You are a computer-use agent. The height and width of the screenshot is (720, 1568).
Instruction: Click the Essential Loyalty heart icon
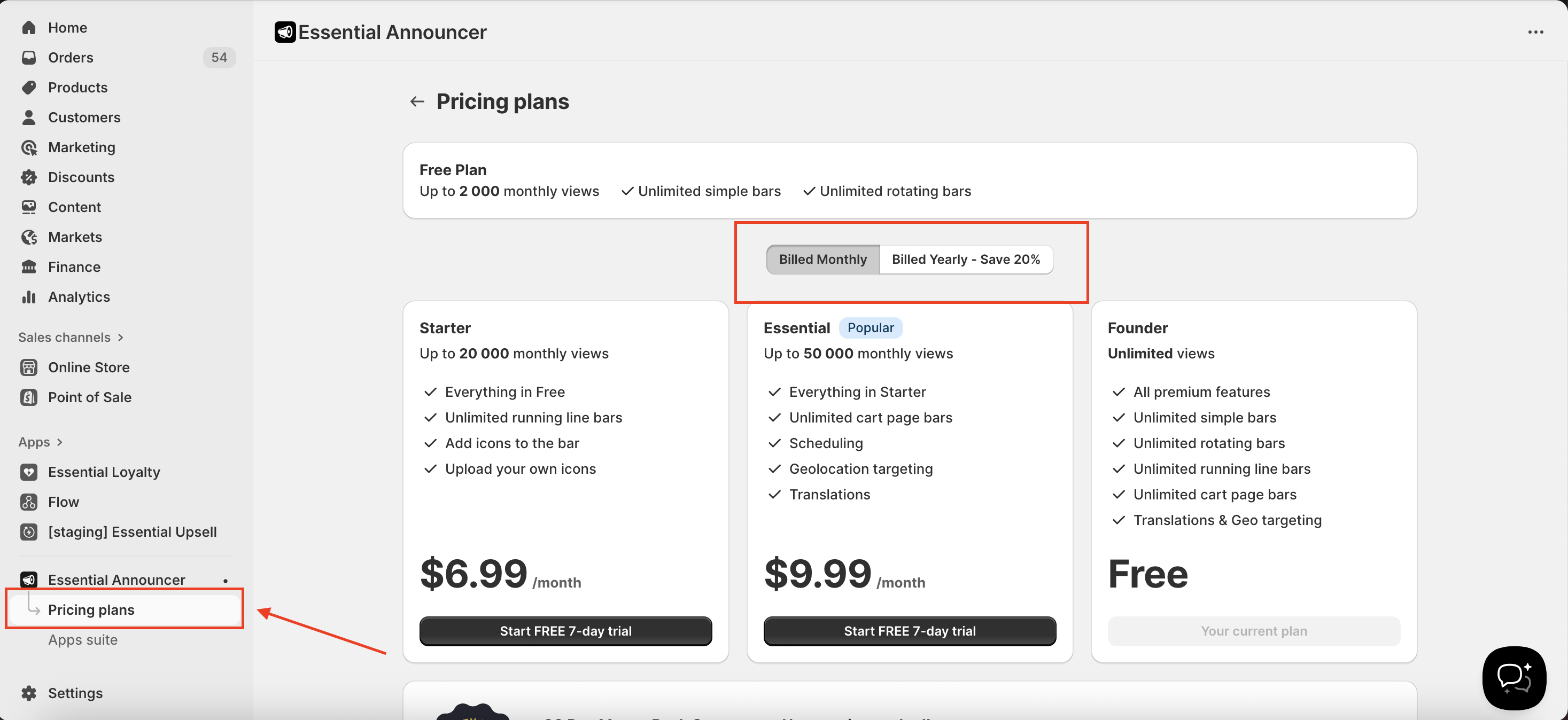point(29,472)
